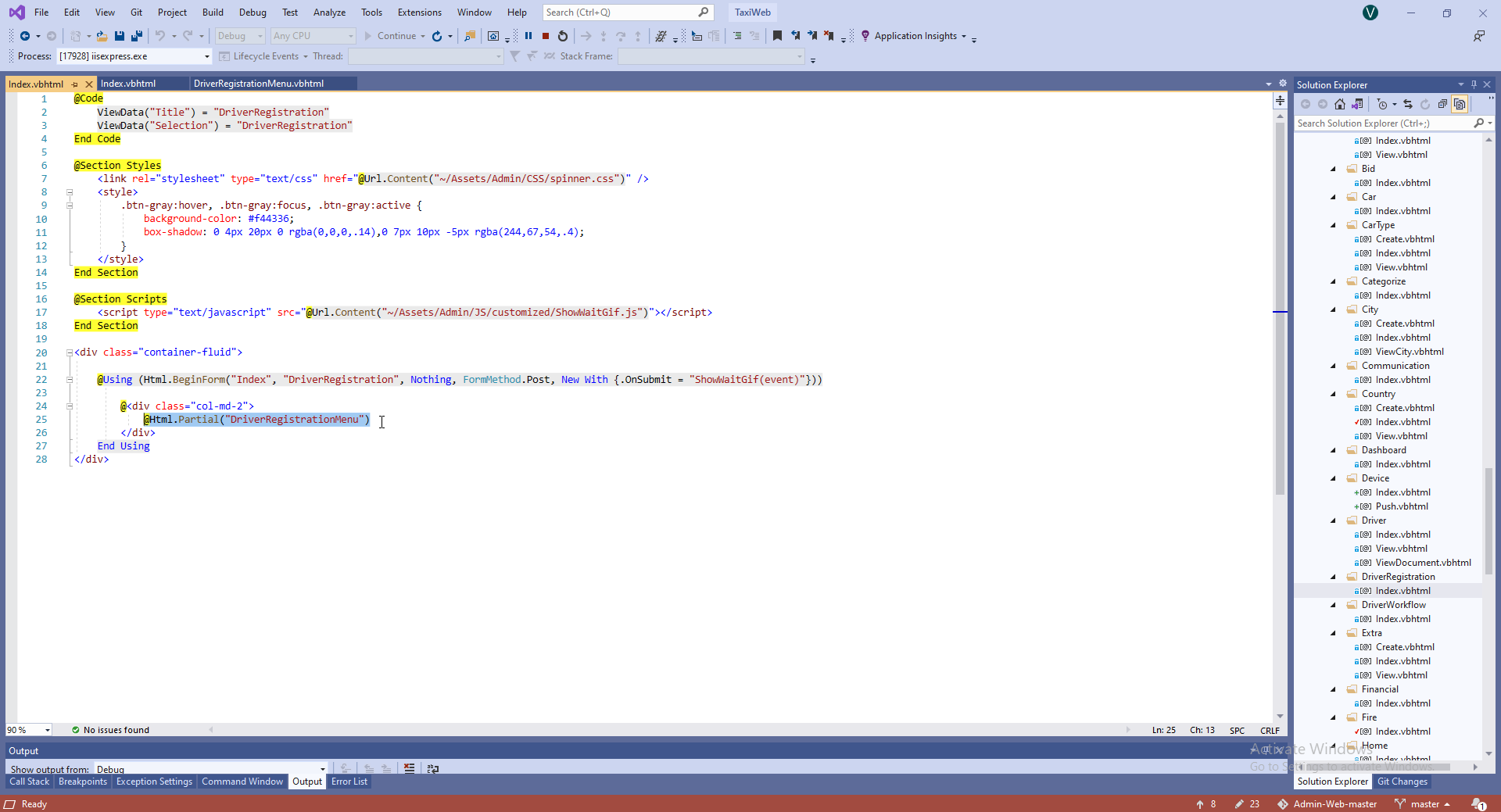Image resolution: width=1501 pixels, height=812 pixels.
Task: Pause debugging with Break All
Action: (x=528, y=36)
